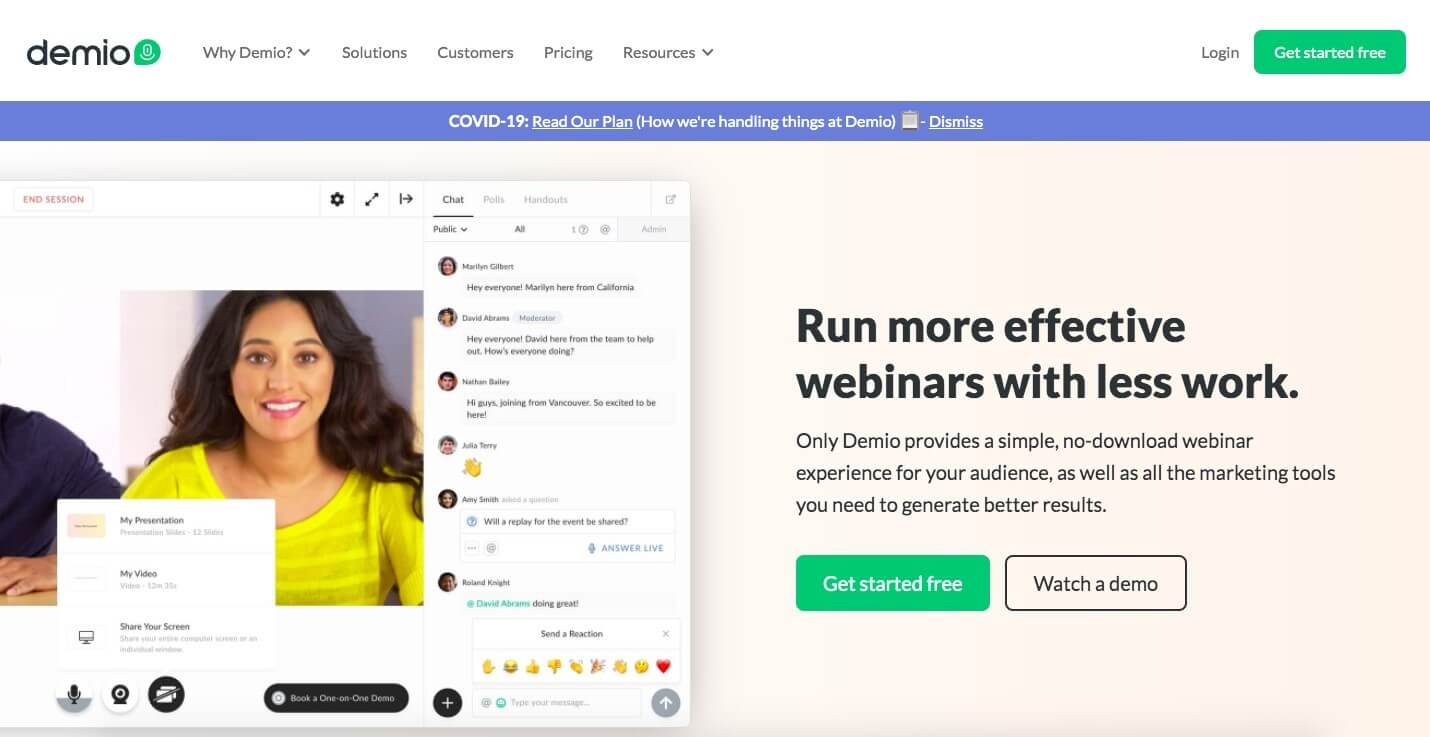Send the party popper reaction
Image resolution: width=1430 pixels, height=737 pixels.
click(x=598, y=666)
